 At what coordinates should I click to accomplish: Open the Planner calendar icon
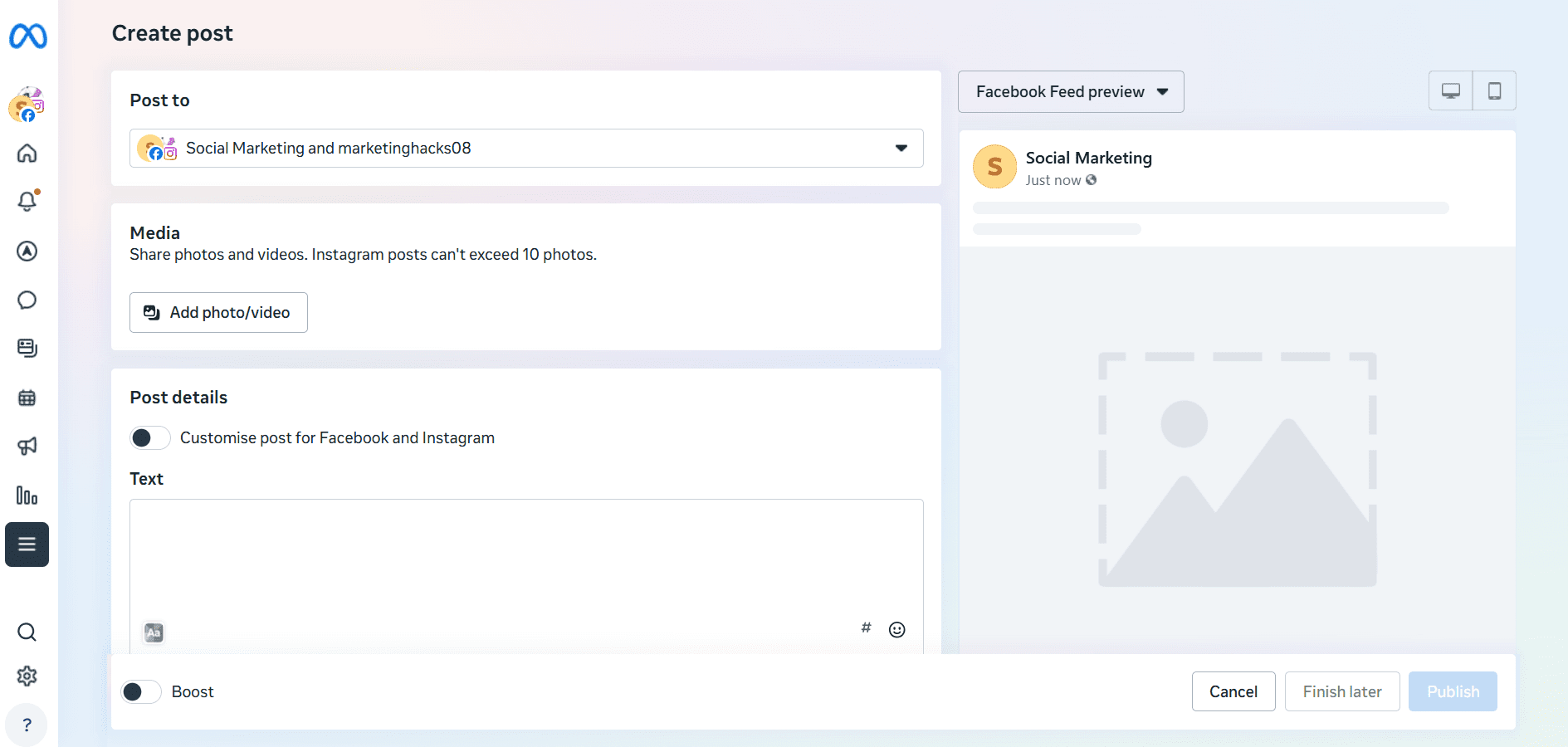point(27,398)
